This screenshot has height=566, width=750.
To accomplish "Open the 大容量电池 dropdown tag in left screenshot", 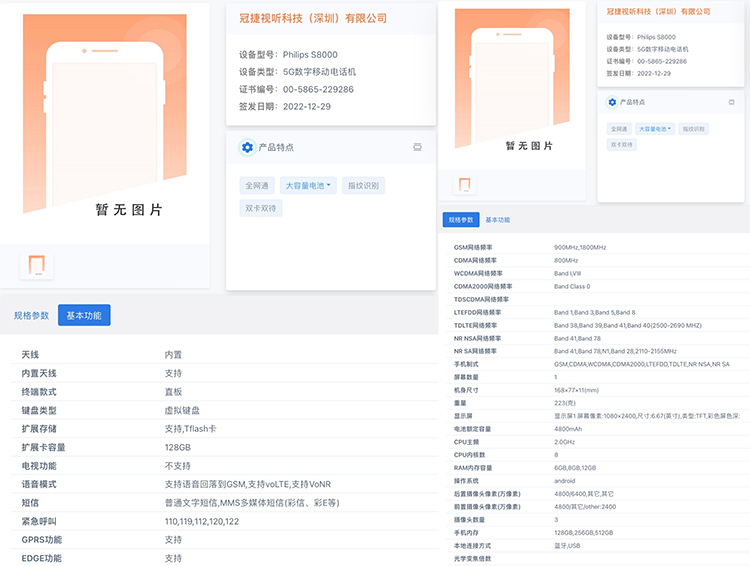I will (308, 186).
